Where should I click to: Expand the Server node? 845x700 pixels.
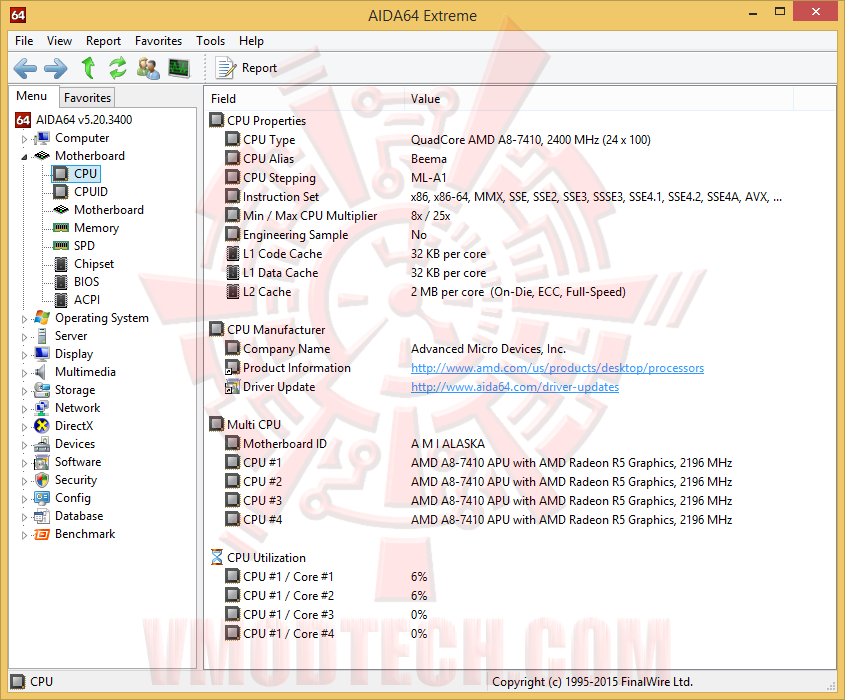click(x=24, y=337)
